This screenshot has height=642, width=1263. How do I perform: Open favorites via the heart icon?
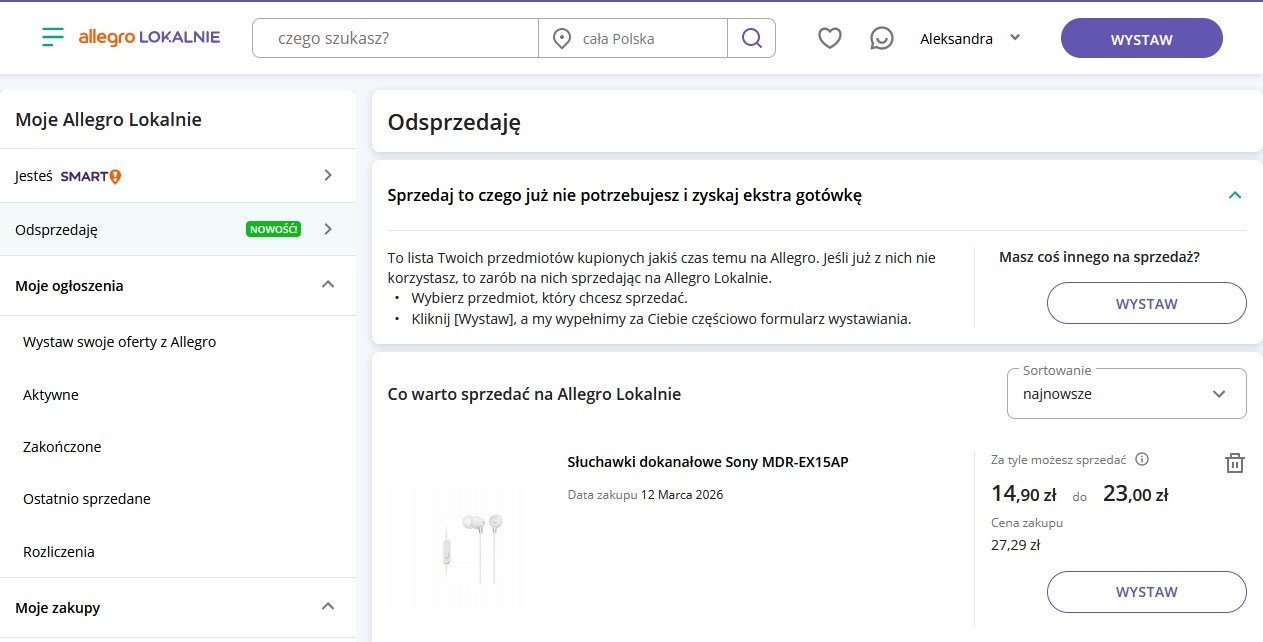829,39
